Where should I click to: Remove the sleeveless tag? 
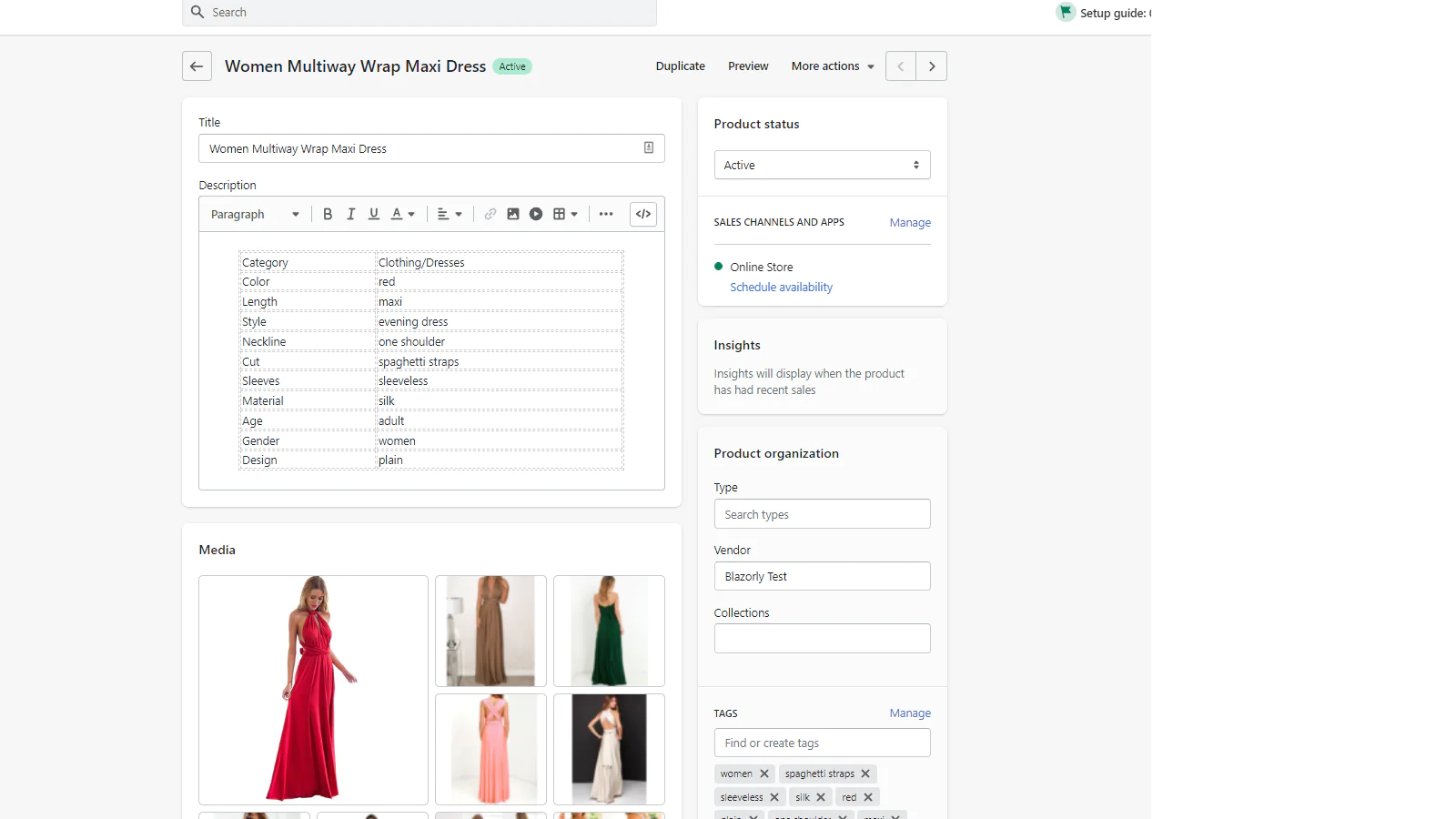pos(774,797)
